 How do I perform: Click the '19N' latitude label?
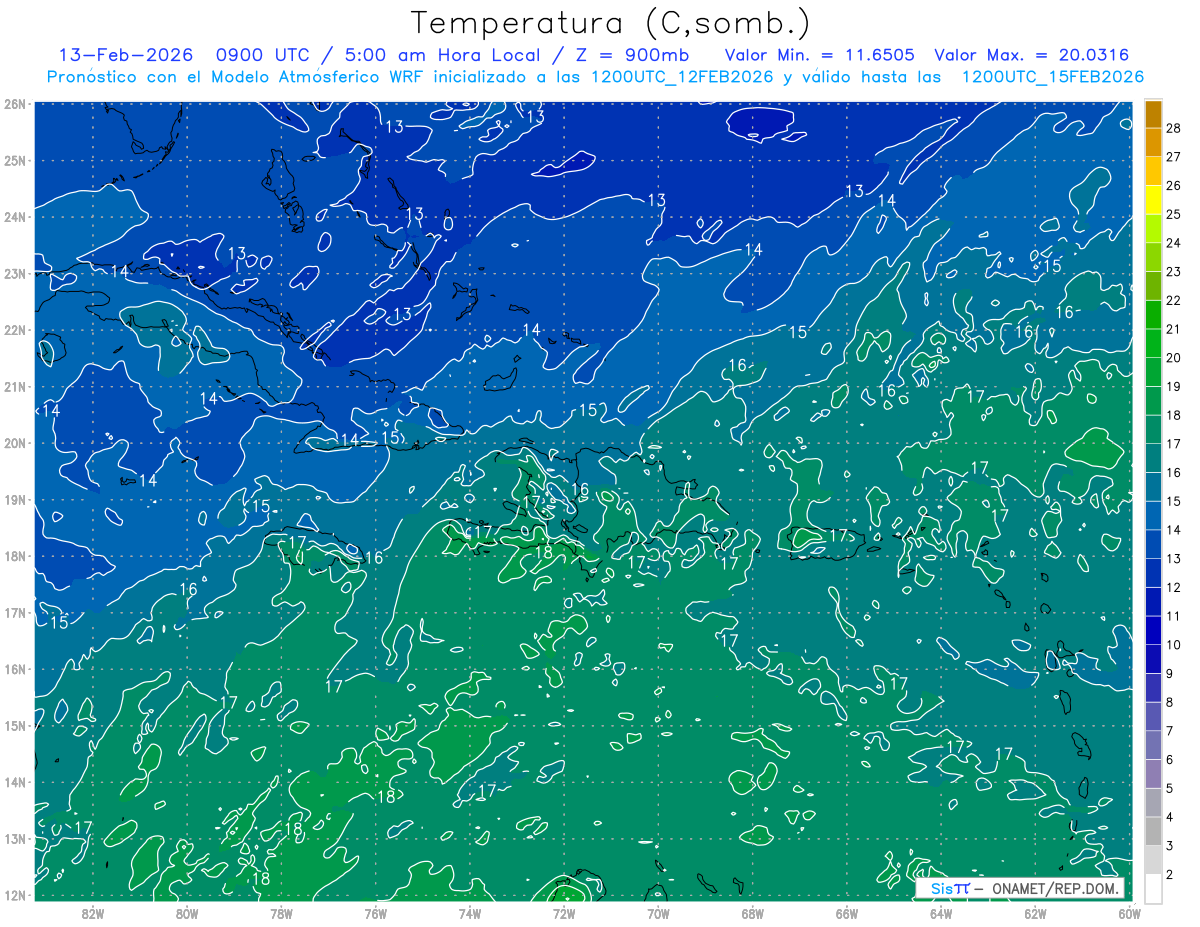click(14, 499)
